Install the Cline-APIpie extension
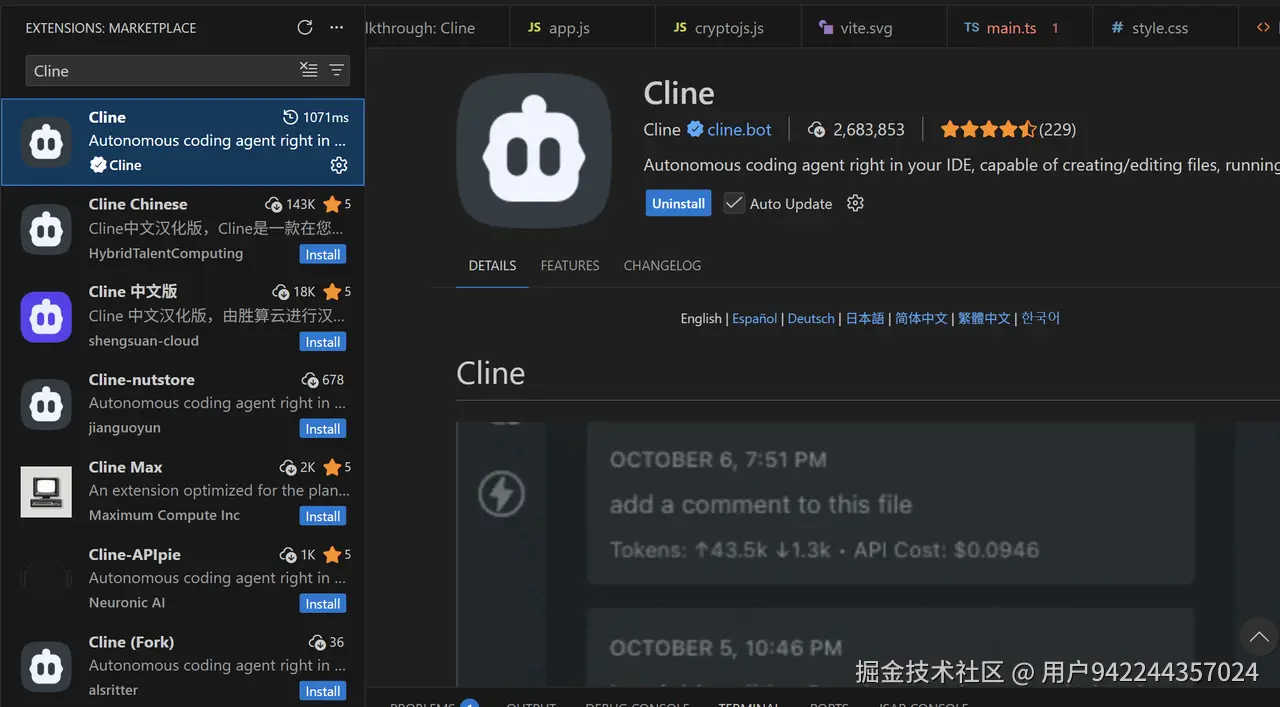This screenshot has width=1280, height=707. (323, 604)
